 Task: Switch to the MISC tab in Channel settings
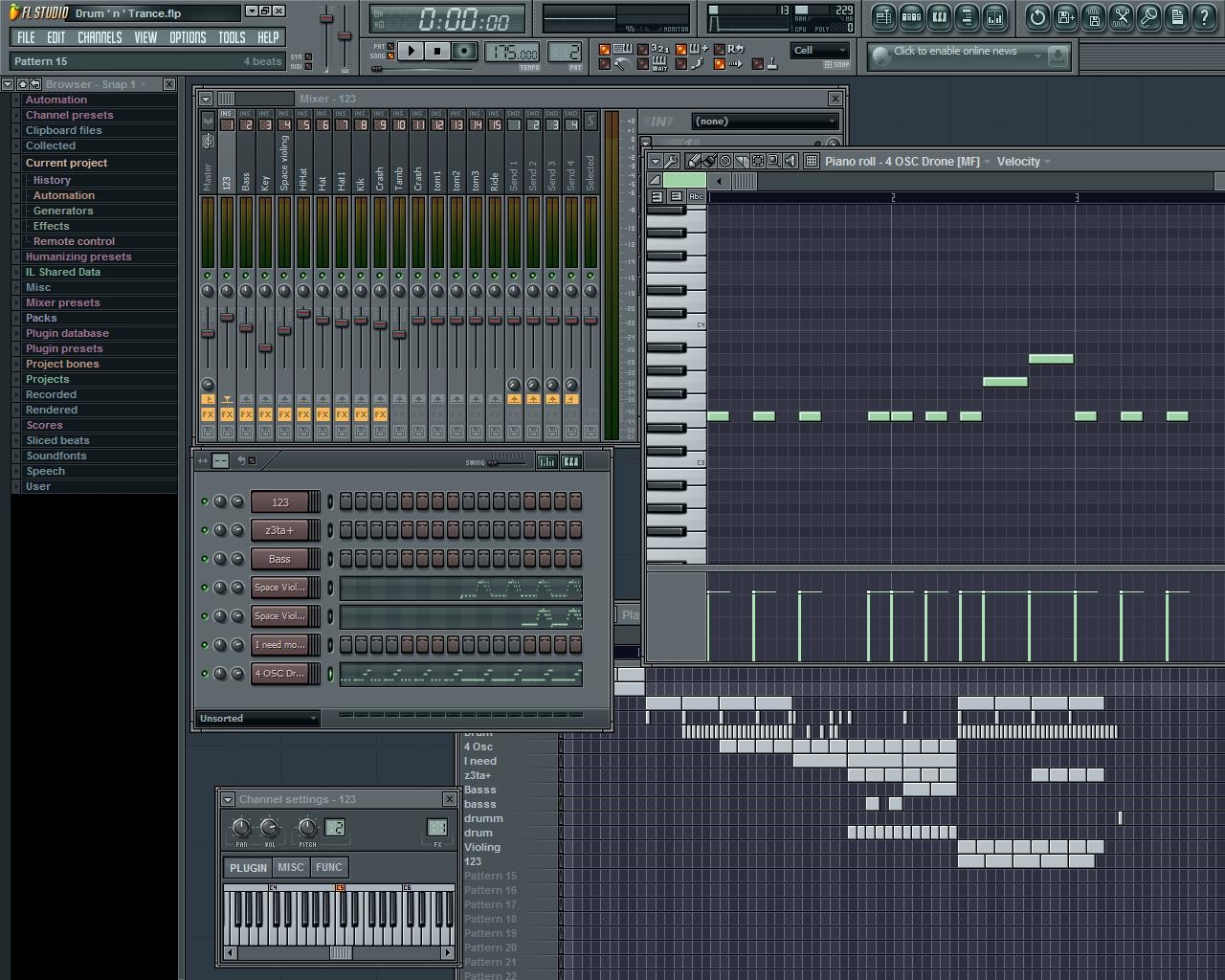click(290, 867)
